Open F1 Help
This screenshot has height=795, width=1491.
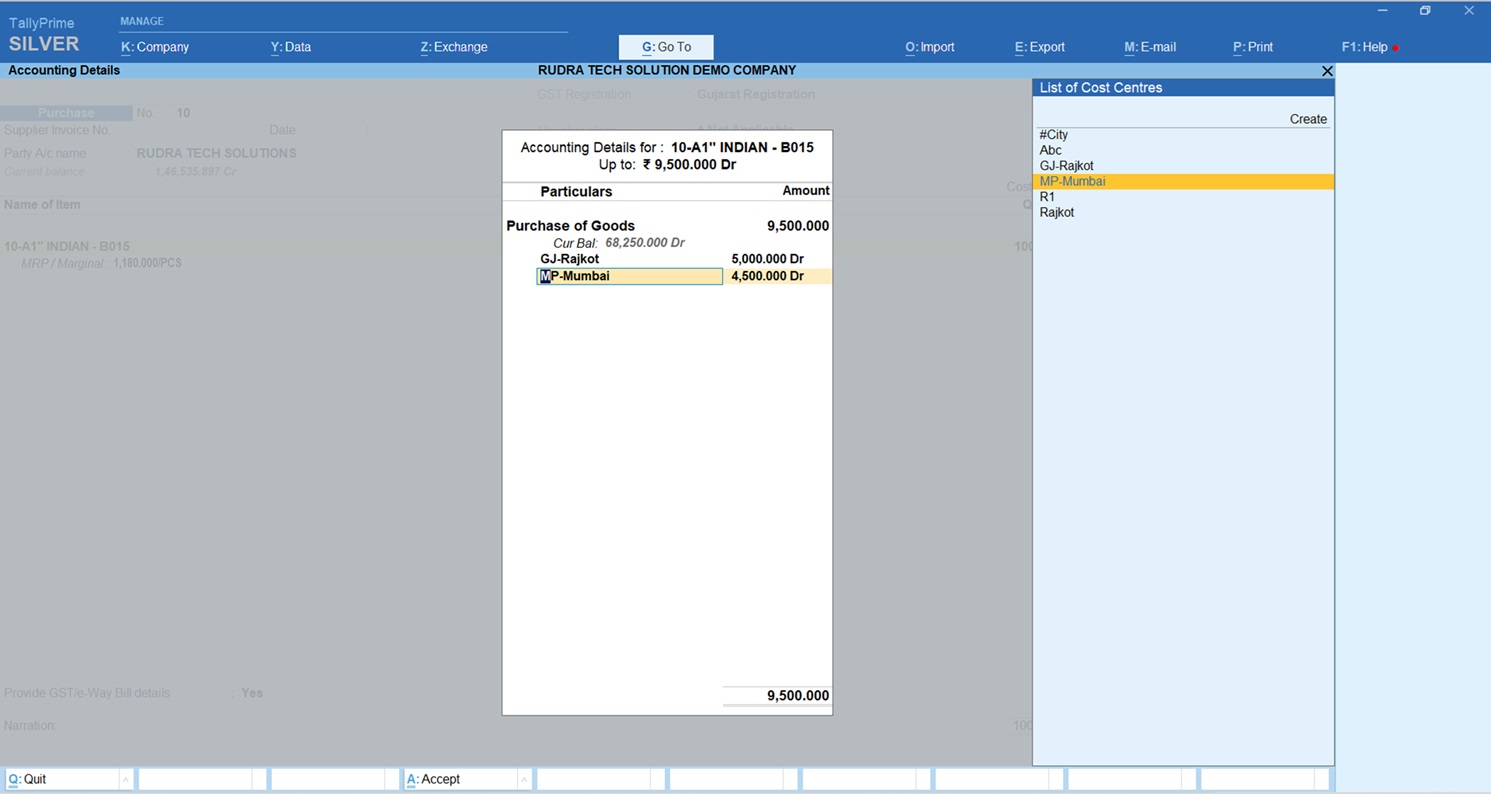(x=1365, y=47)
